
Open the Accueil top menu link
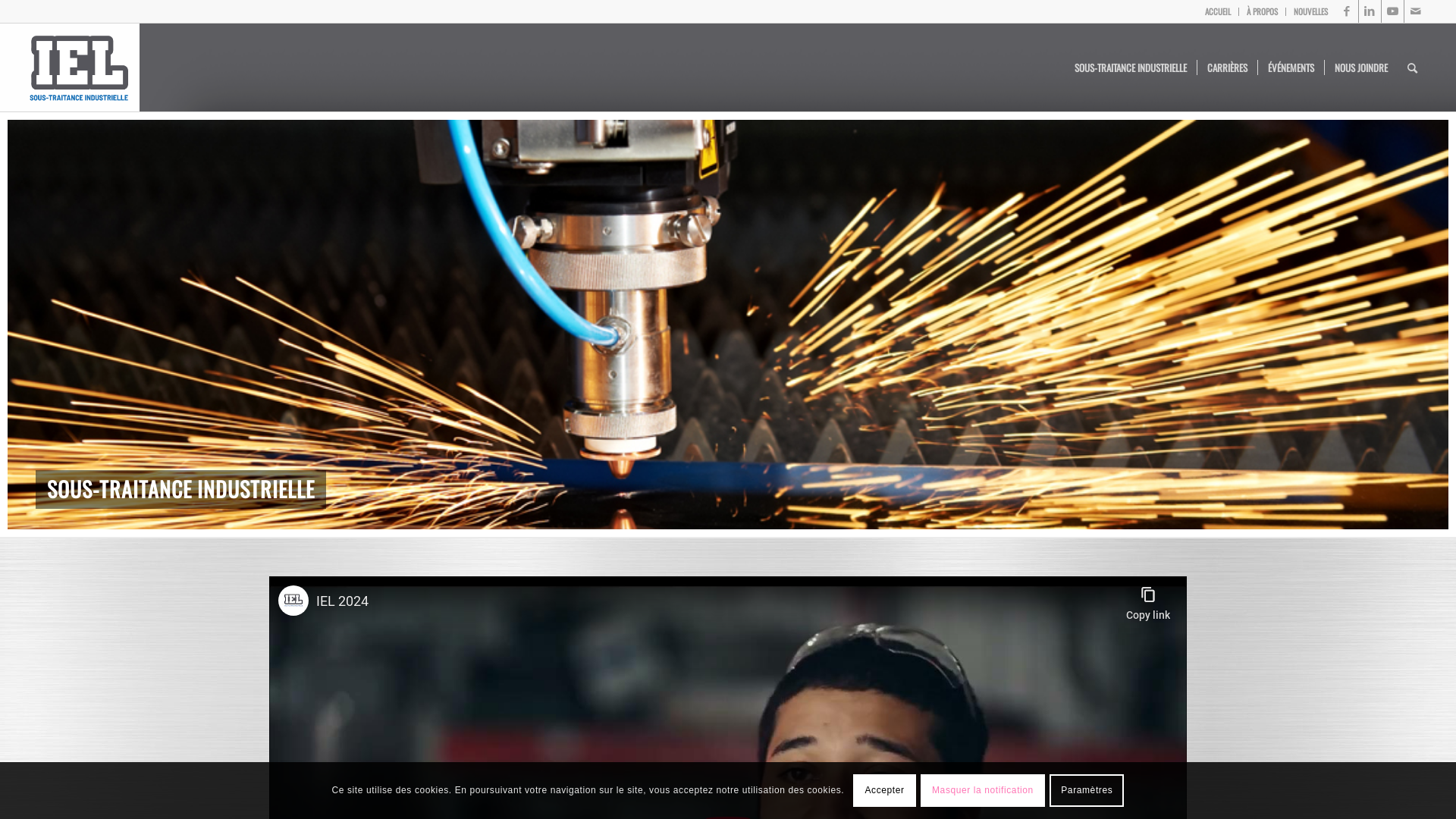pos(1218,11)
